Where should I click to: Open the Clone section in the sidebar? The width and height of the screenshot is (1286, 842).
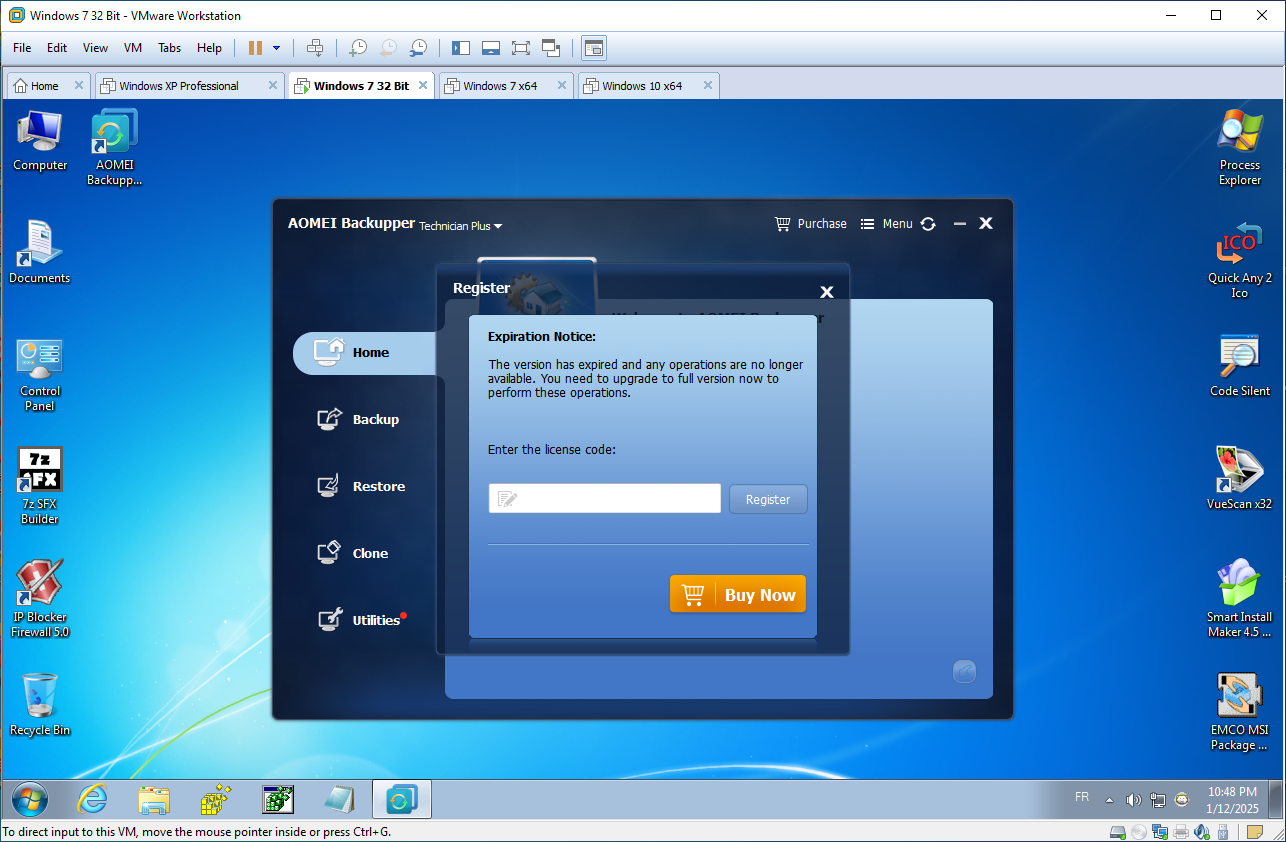click(352, 553)
